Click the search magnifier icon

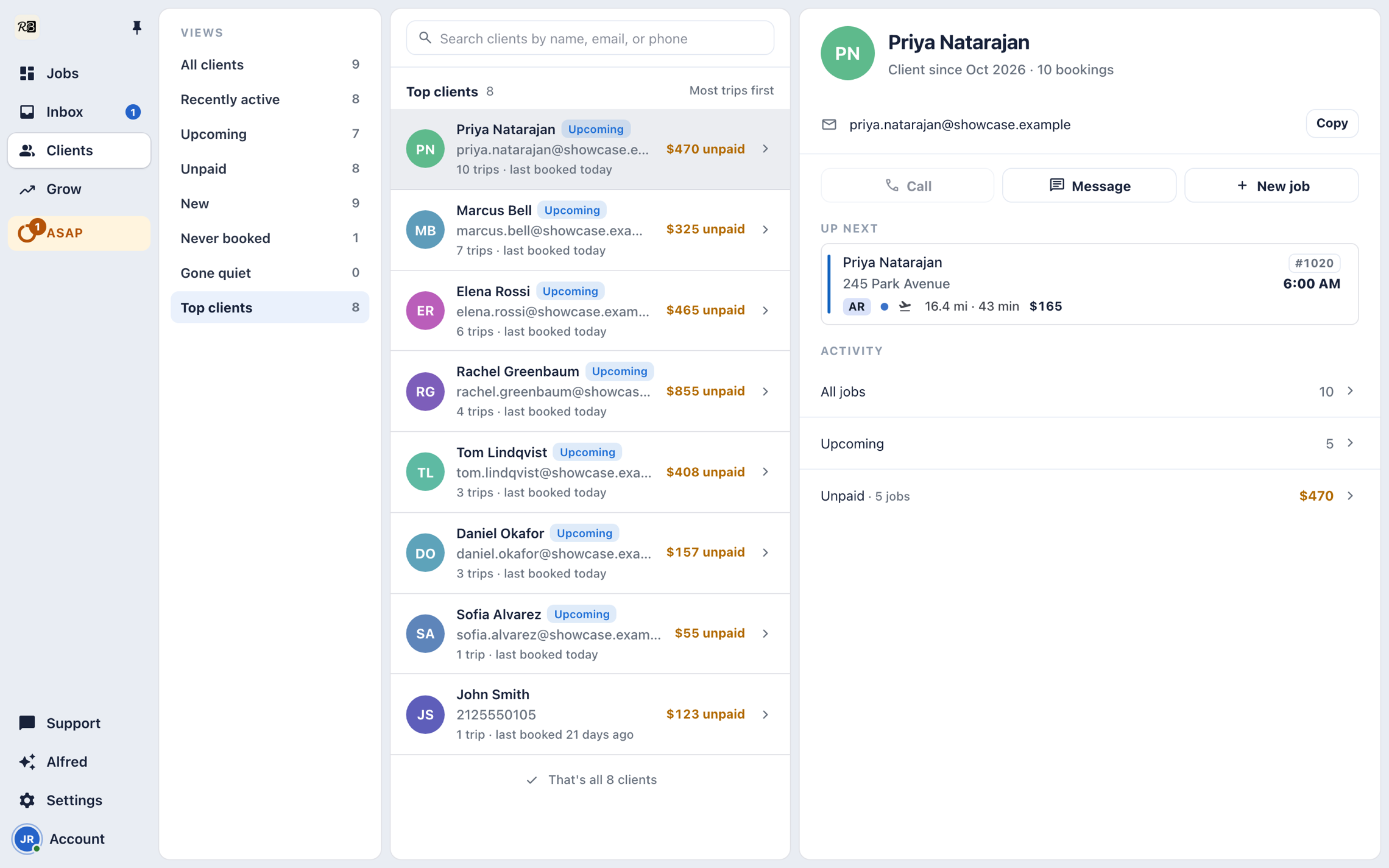click(x=425, y=38)
